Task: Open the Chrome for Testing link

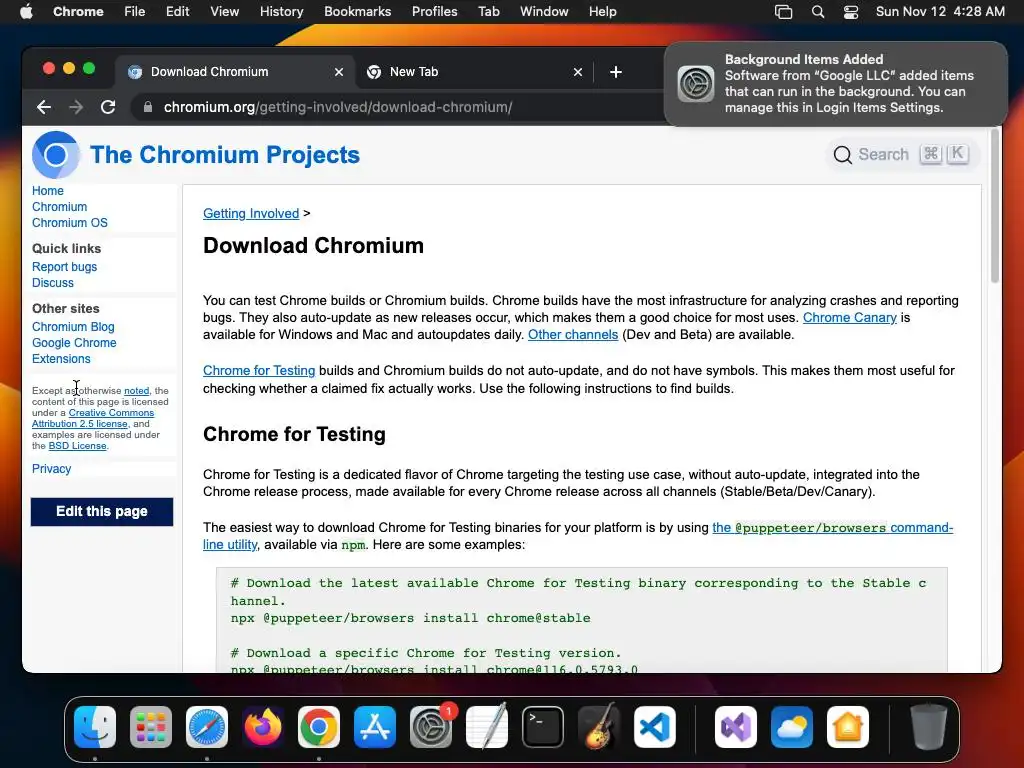Action: (x=259, y=370)
